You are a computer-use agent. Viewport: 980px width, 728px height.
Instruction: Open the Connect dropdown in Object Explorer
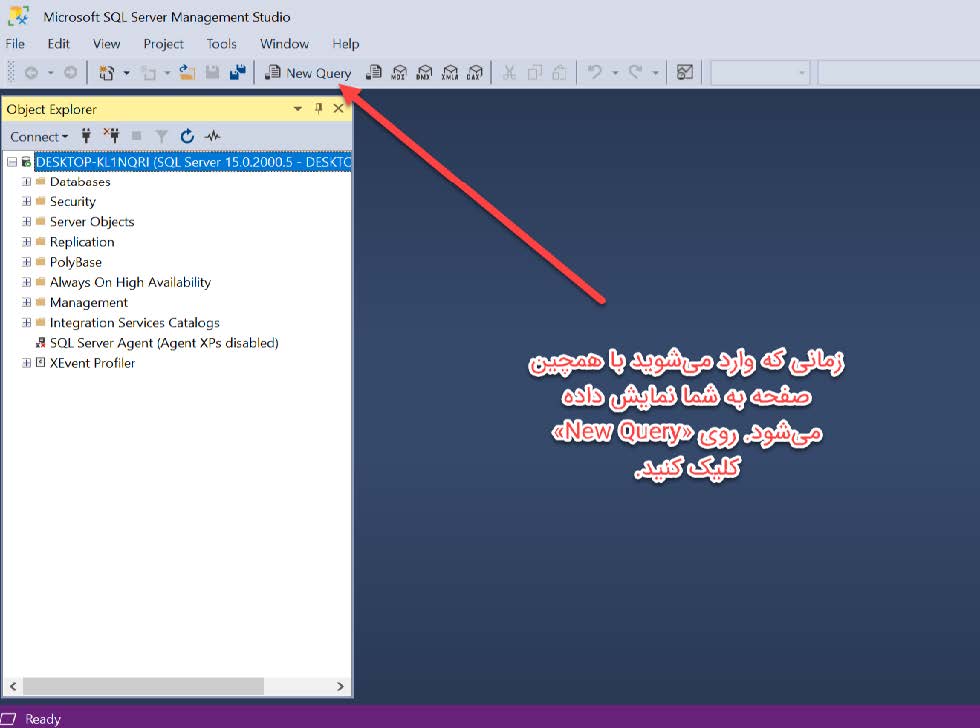pyautogui.click(x=39, y=136)
